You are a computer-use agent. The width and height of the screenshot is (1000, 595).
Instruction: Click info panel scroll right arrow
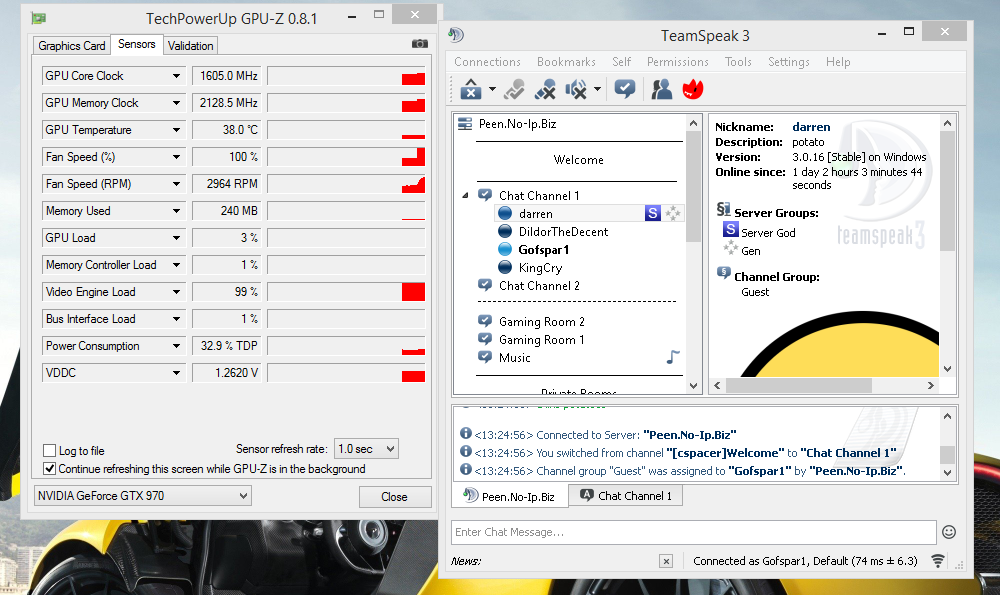930,385
